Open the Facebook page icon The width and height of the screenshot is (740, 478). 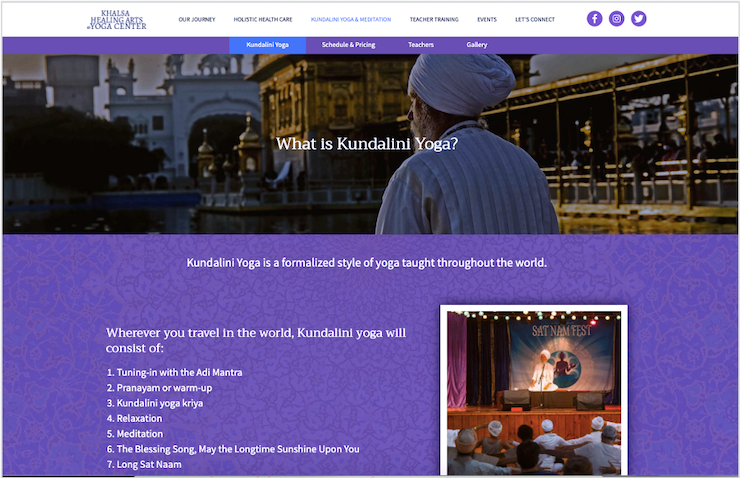[594, 19]
